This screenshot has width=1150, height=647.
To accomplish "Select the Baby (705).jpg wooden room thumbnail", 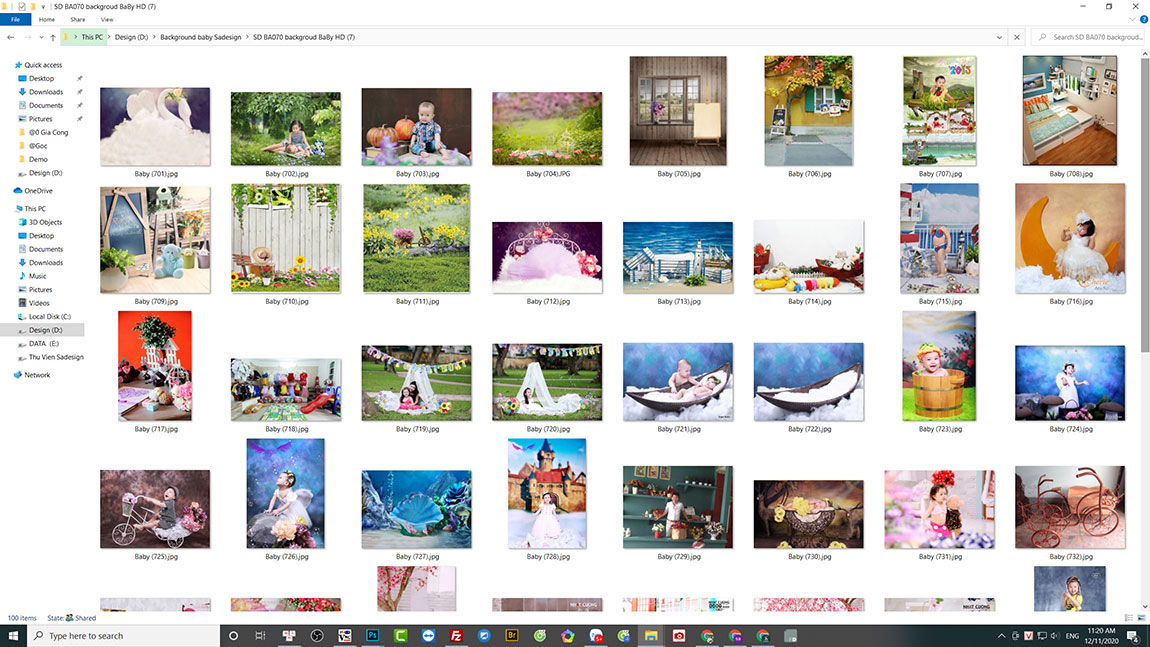I will pyautogui.click(x=678, y=111).
